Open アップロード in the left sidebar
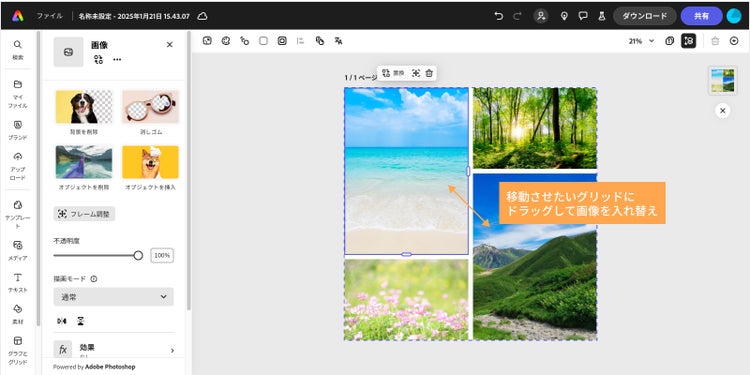The image size is (750, 375). click(x=18, y=166)
